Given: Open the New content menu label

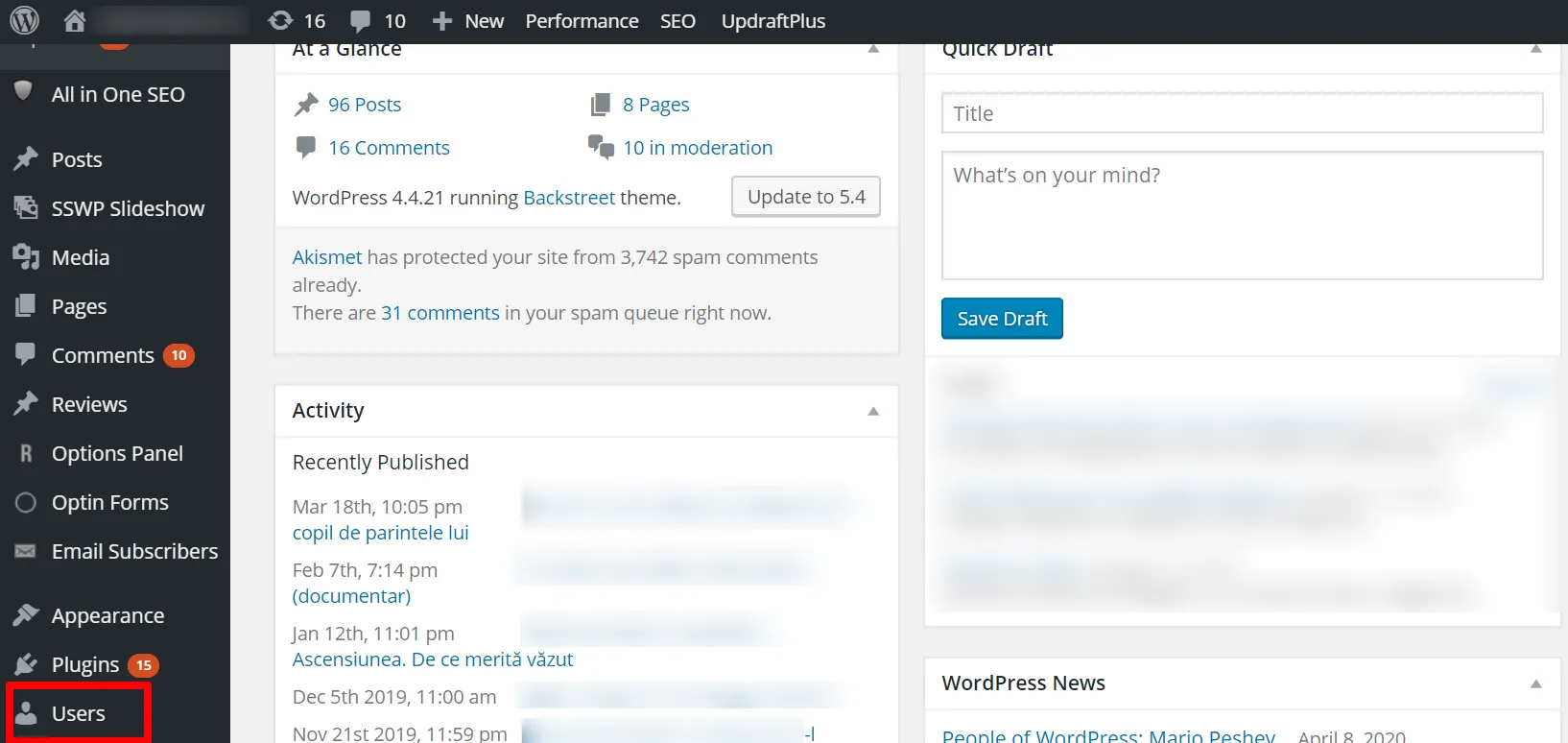Looking at the screenshot, I should point(485,21).
